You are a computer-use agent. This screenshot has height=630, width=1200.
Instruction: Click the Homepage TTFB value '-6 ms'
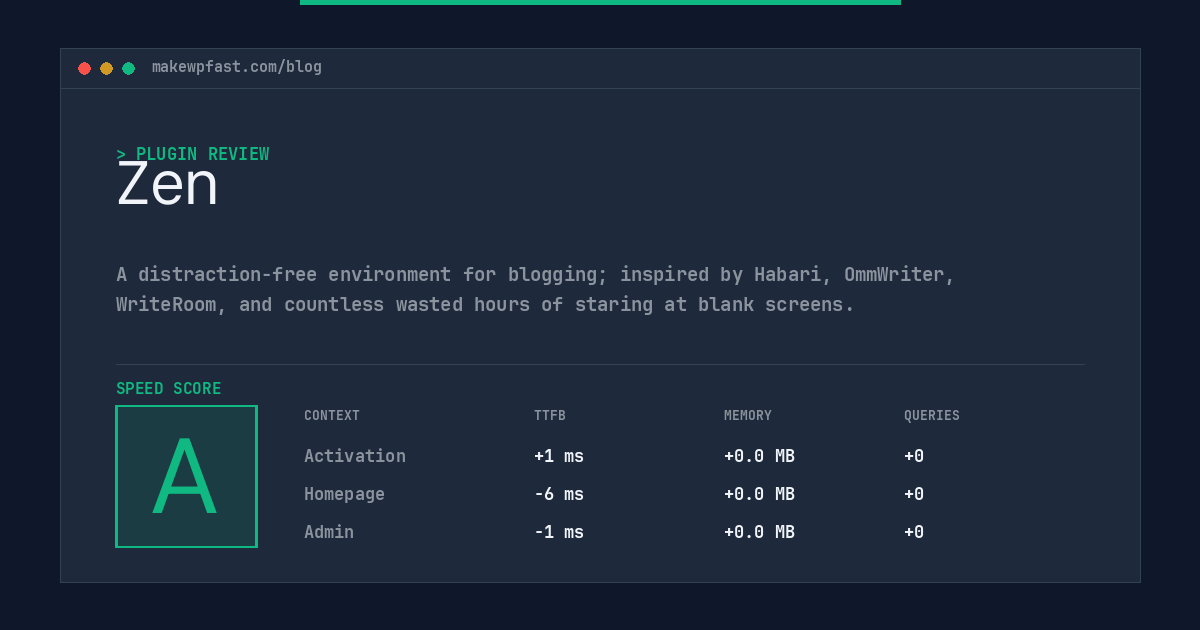559,494
